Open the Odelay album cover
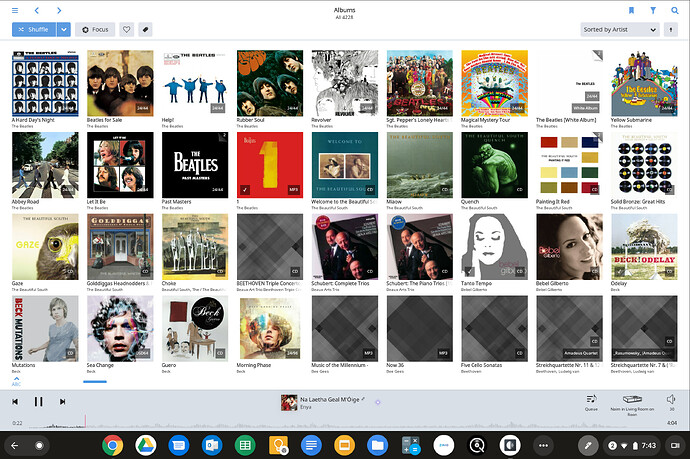 point(644,247)
